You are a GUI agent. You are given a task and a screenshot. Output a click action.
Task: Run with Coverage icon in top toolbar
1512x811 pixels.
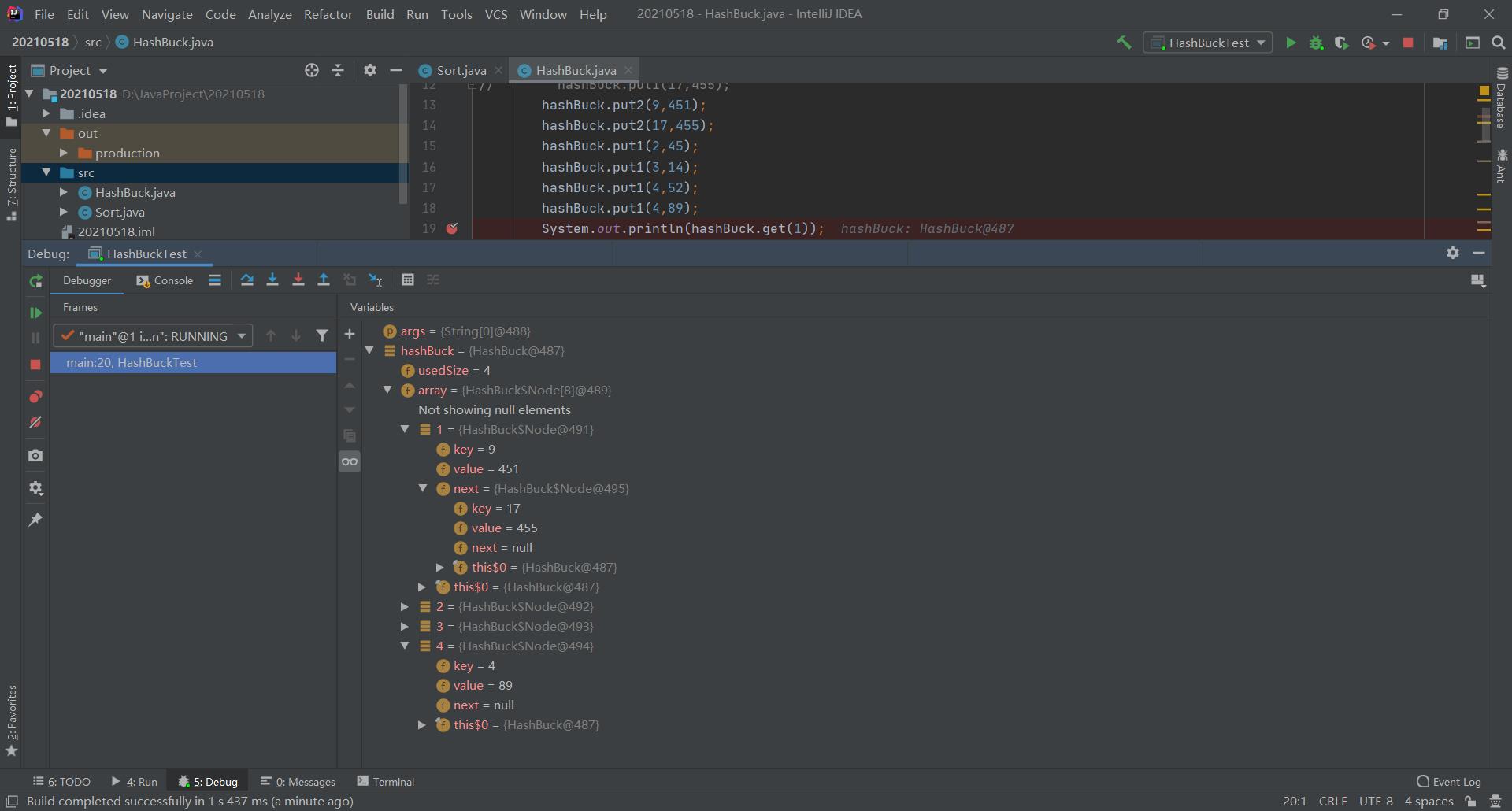[x=1342, y=43]
